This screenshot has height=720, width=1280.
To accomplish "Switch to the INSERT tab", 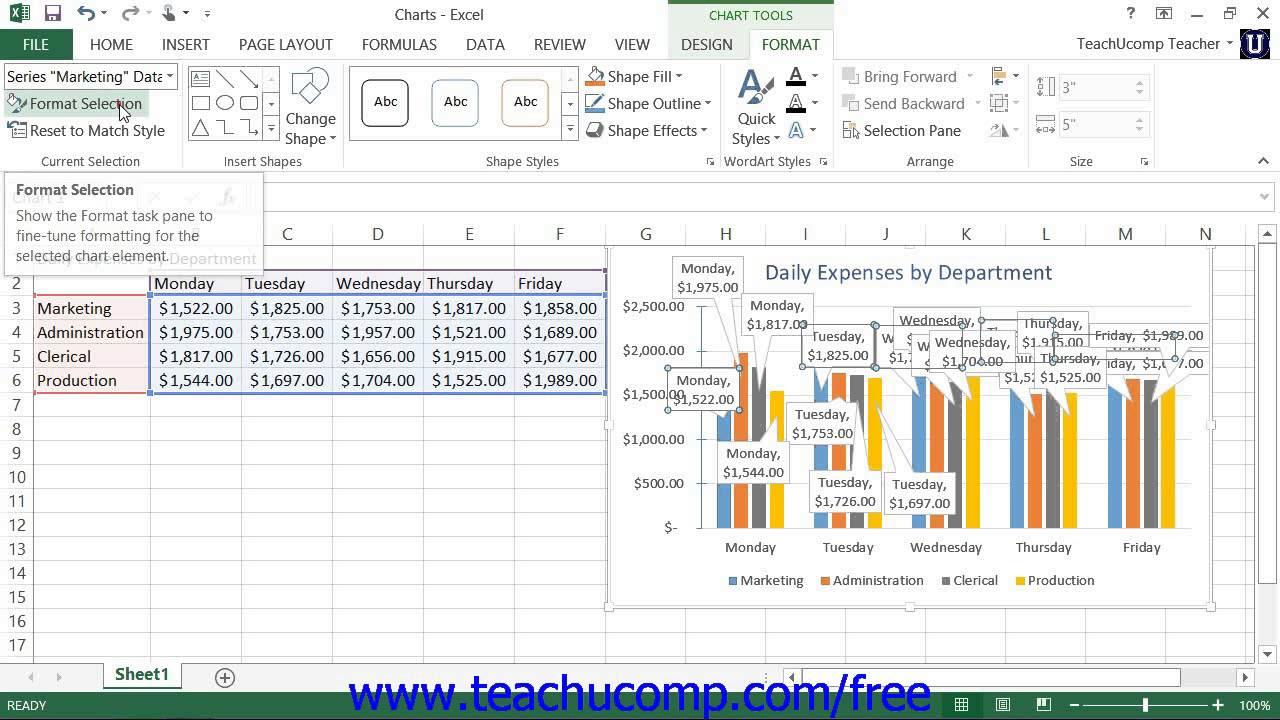I will click(x=186, y=44).
